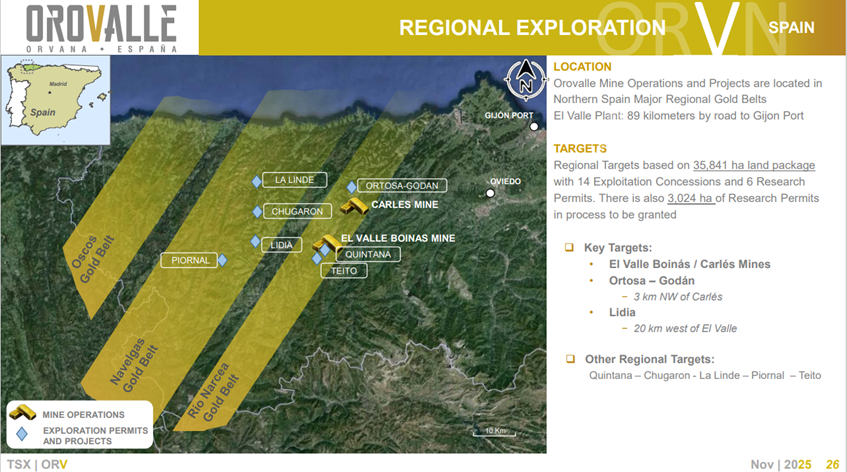Select the LA LINDE map label

pyautogui.click(x=294, y=180)
